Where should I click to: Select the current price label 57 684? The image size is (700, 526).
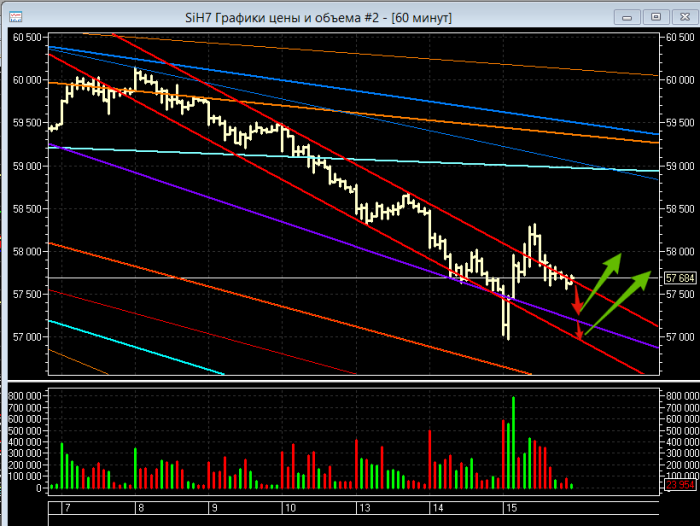pyautogui.click(x=680, y=278)
